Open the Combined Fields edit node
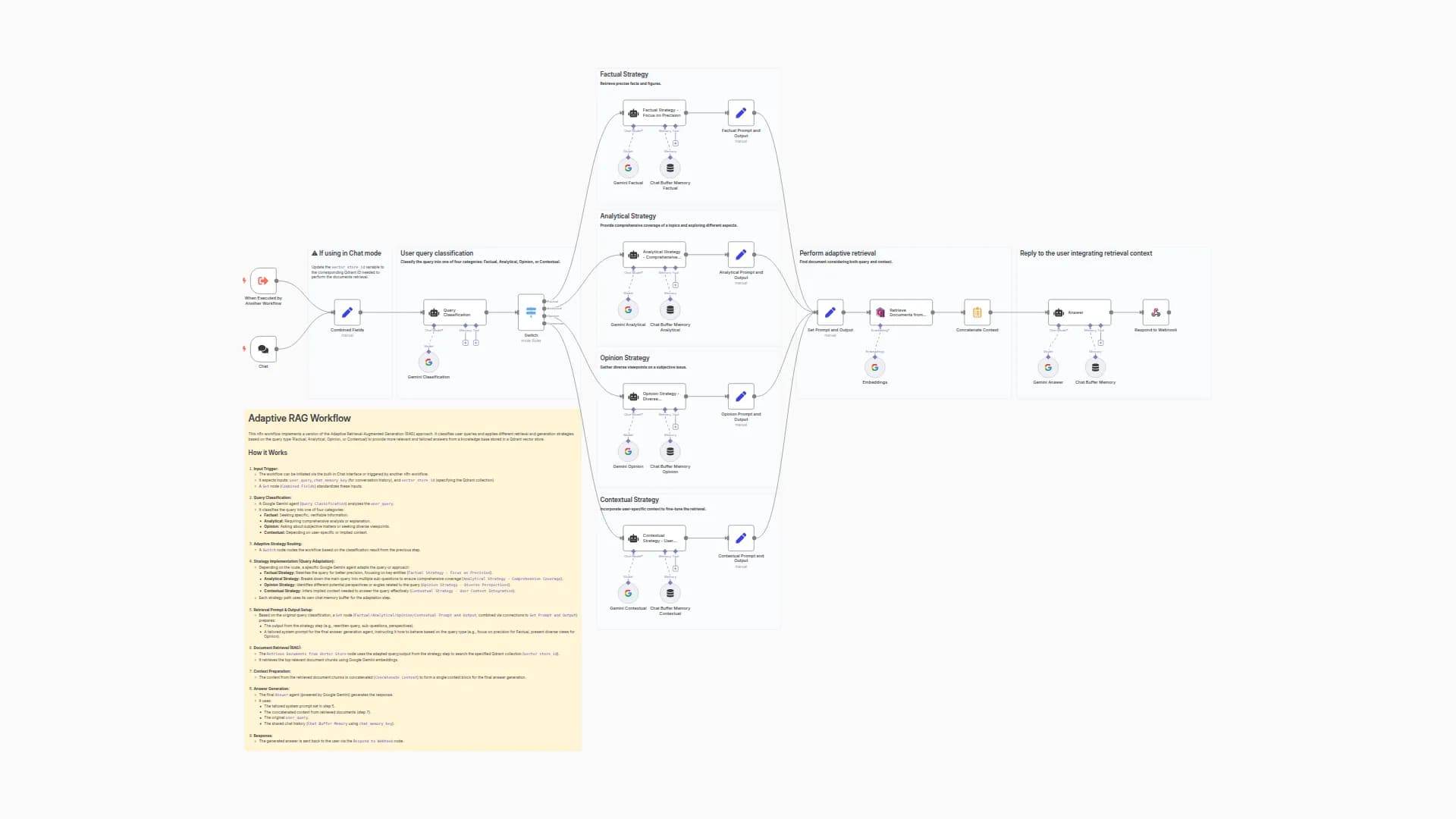The height and width of the screenshot is (819, 1456). [347, 312]
